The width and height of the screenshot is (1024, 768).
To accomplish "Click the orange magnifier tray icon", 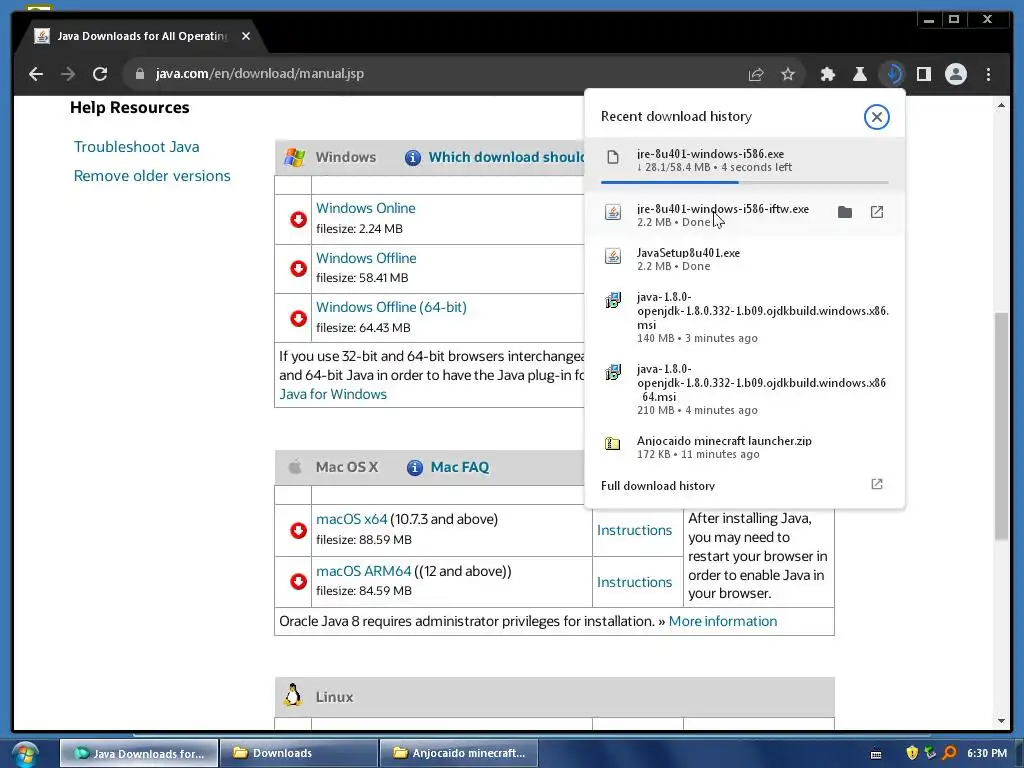I will (x=949, y=753).
